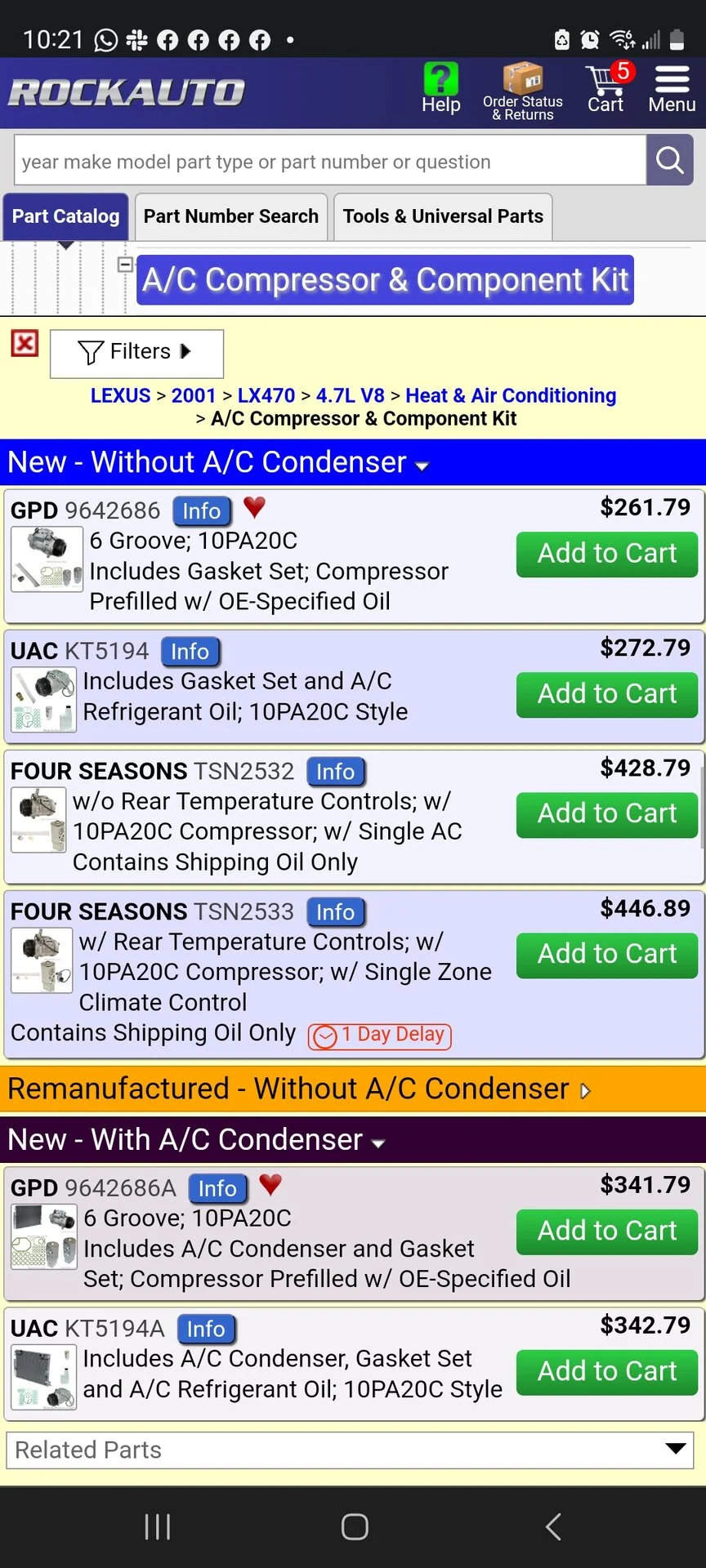
Task: Open Order Status & Returns box icon
Action: click(x=522, y=80)
